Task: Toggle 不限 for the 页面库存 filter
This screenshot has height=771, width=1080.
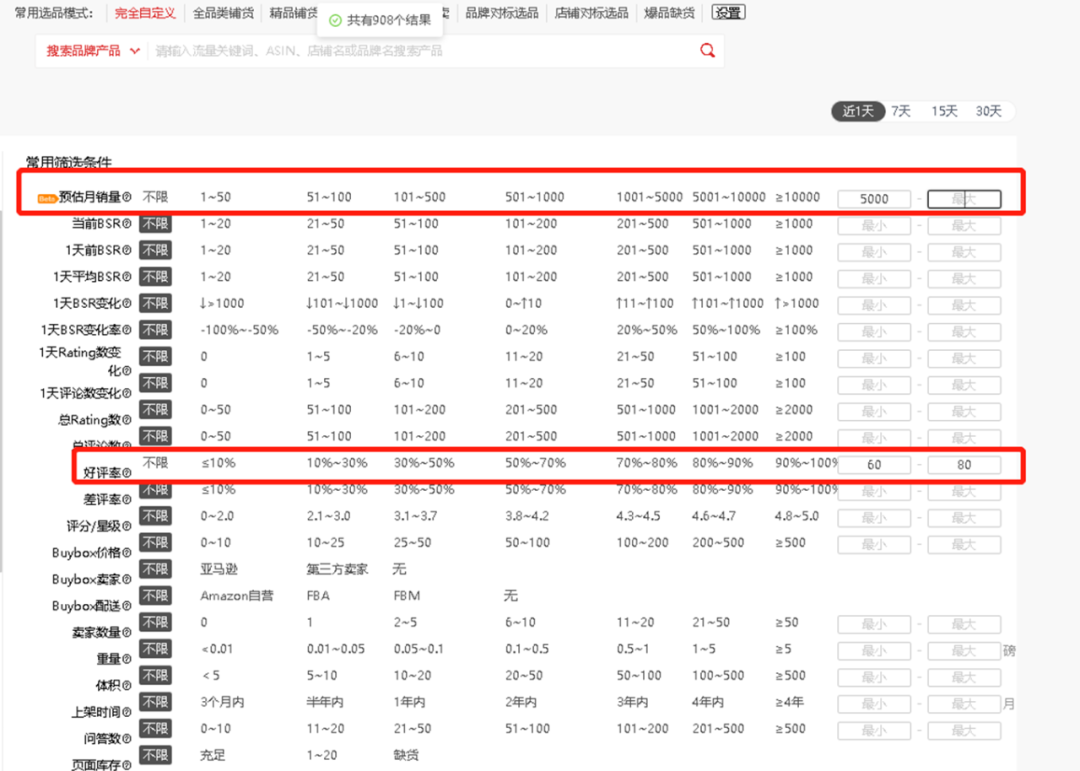Action: click(155, 756)
